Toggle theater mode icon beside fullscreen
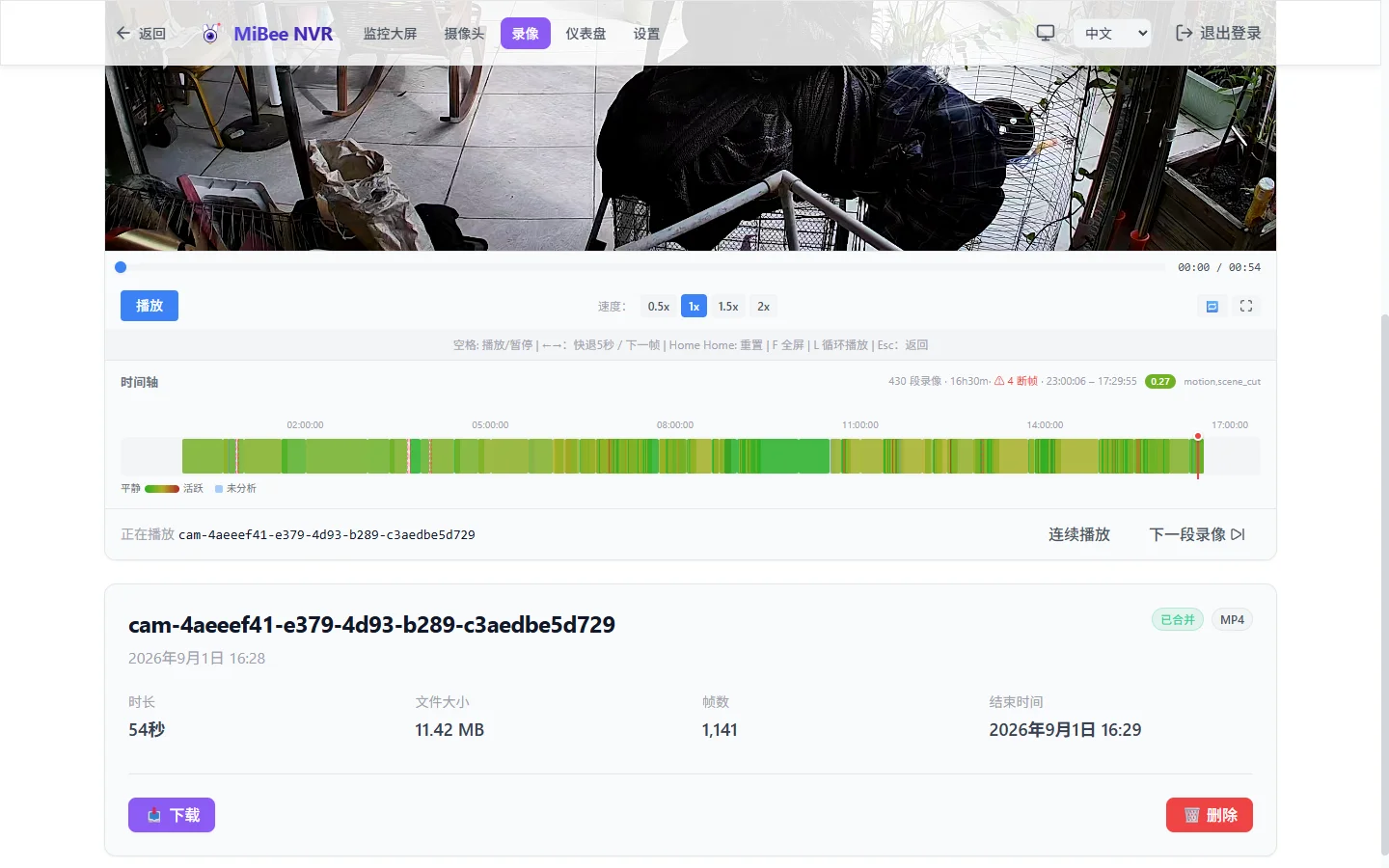This screenshot has width=1389, height=868. (1212, 306)
